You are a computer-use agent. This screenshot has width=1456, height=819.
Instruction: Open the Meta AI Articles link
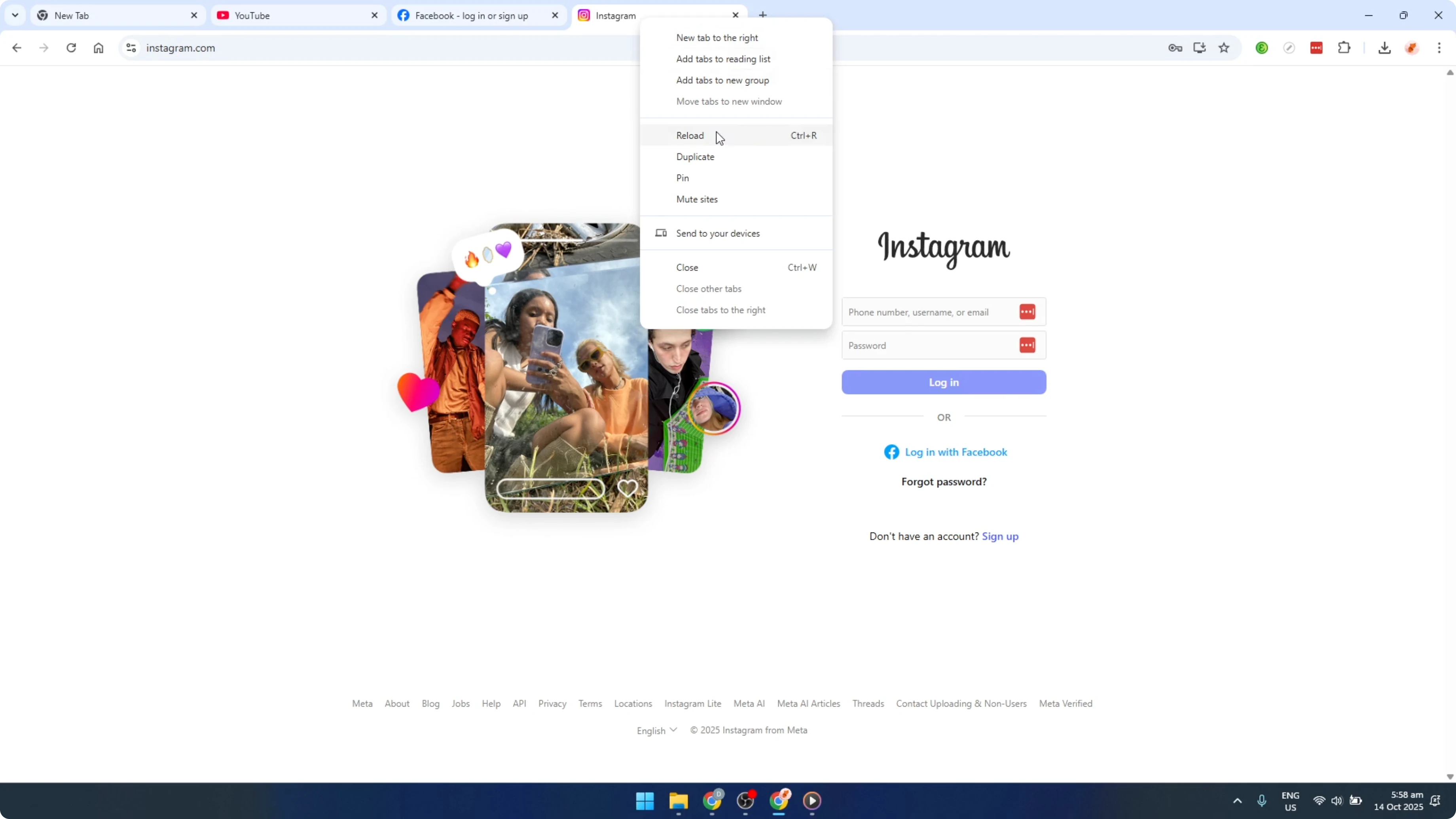[808, 704]
